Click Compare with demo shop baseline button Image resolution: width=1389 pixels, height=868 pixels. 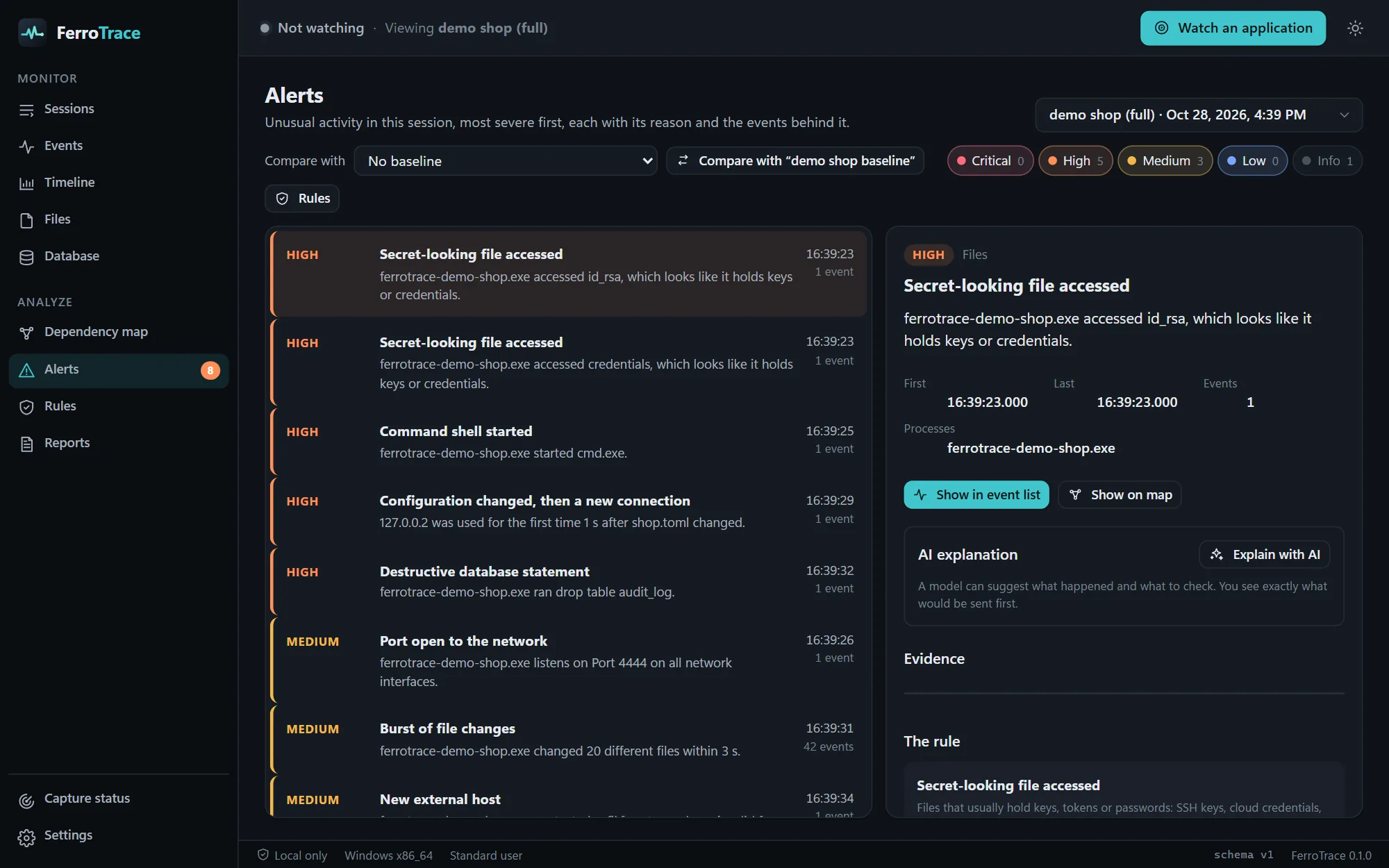[x=795, y=161]
